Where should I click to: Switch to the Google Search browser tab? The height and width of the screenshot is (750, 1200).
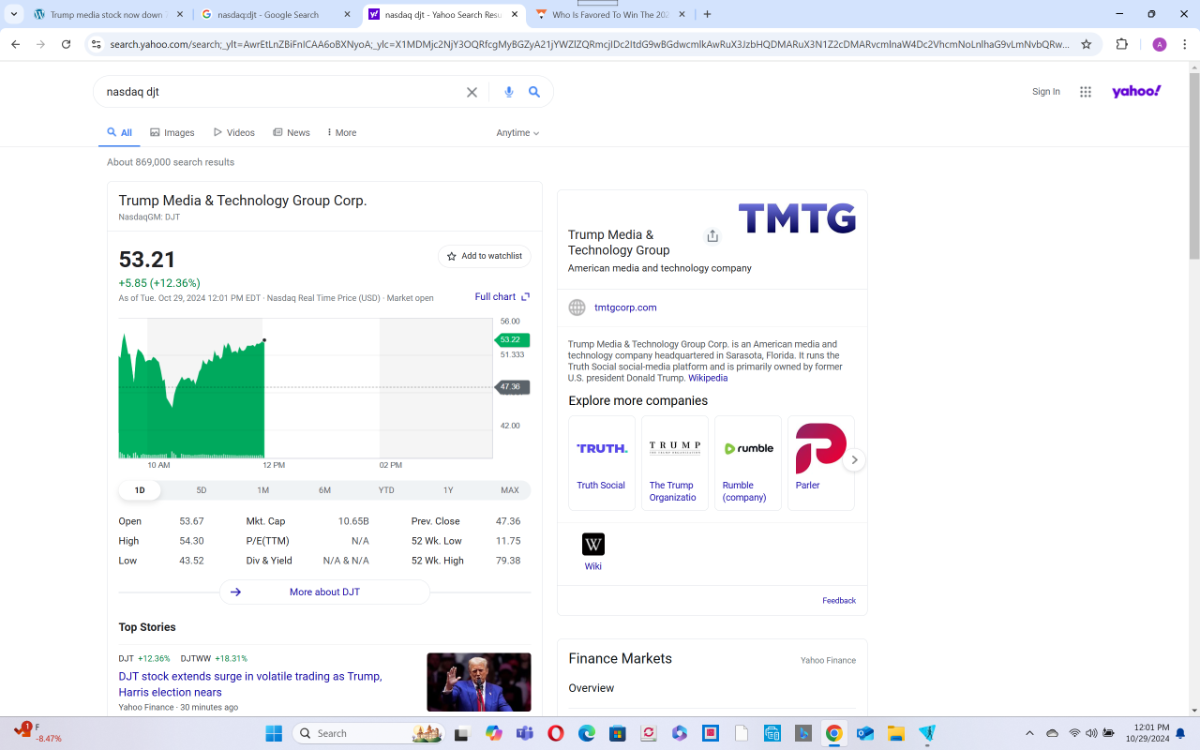(276, 15)
